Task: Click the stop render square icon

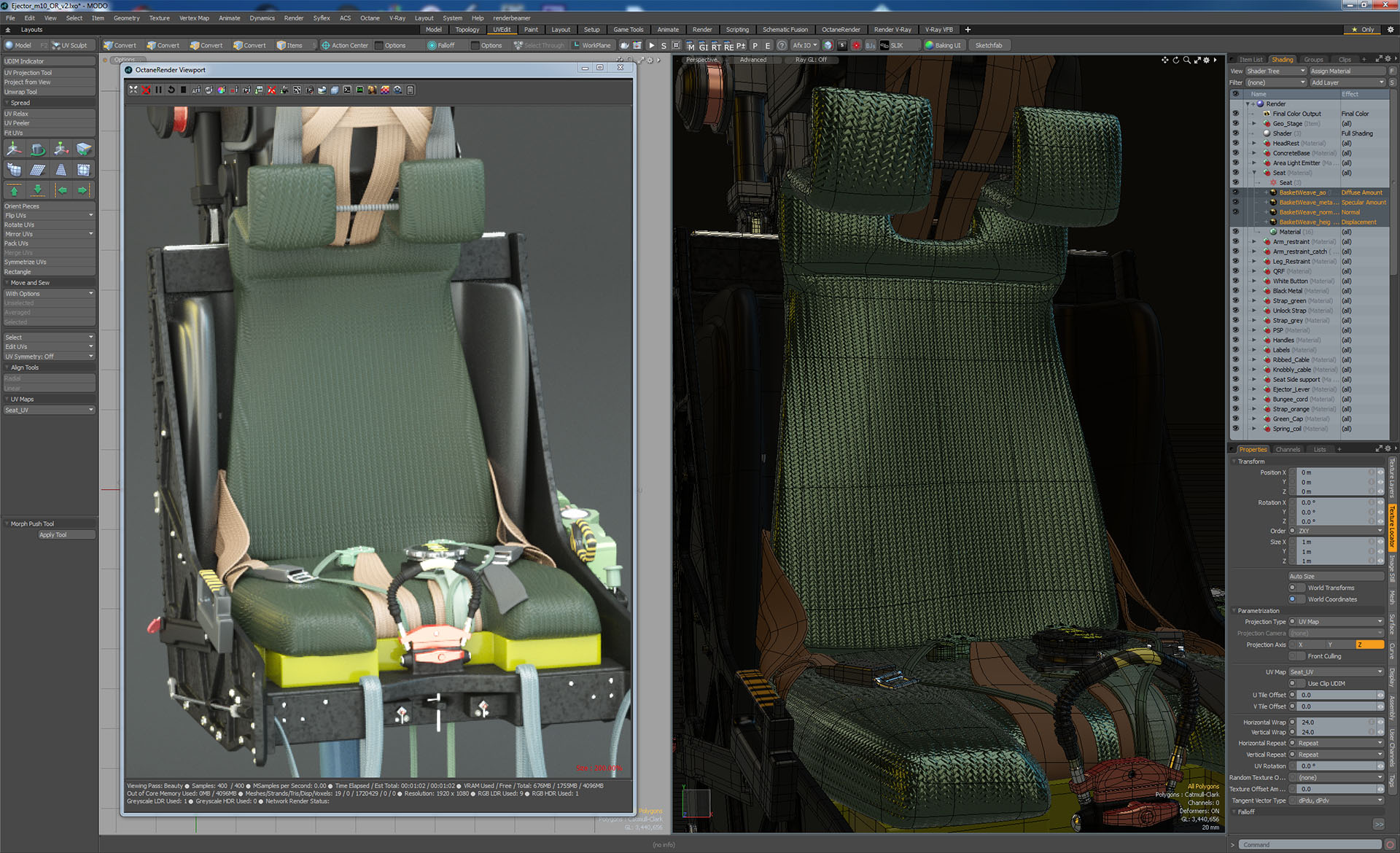Action: click(x=183, y=90)
